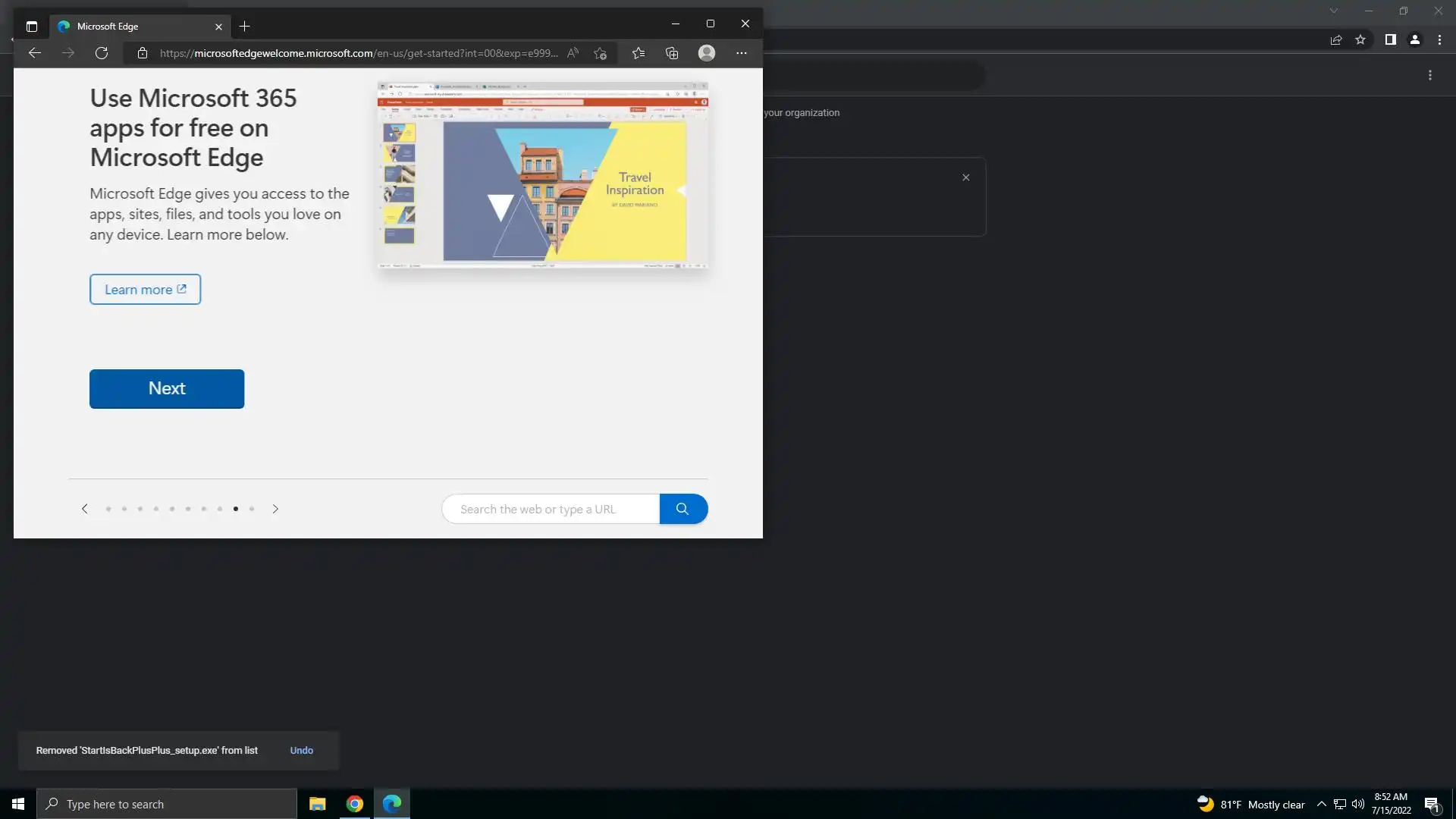The image size is (1456, 819).
Task: Open a new Edge tab
Action: click(x=244, y=27)
